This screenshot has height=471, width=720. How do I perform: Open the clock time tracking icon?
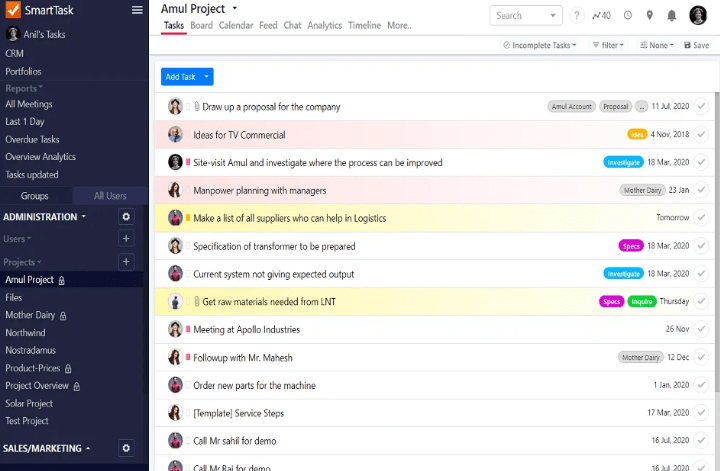[x=628, y=16]
